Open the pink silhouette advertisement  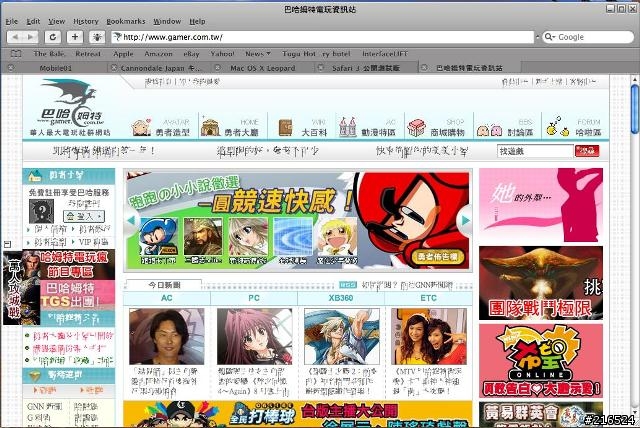(x=541, y=205)
